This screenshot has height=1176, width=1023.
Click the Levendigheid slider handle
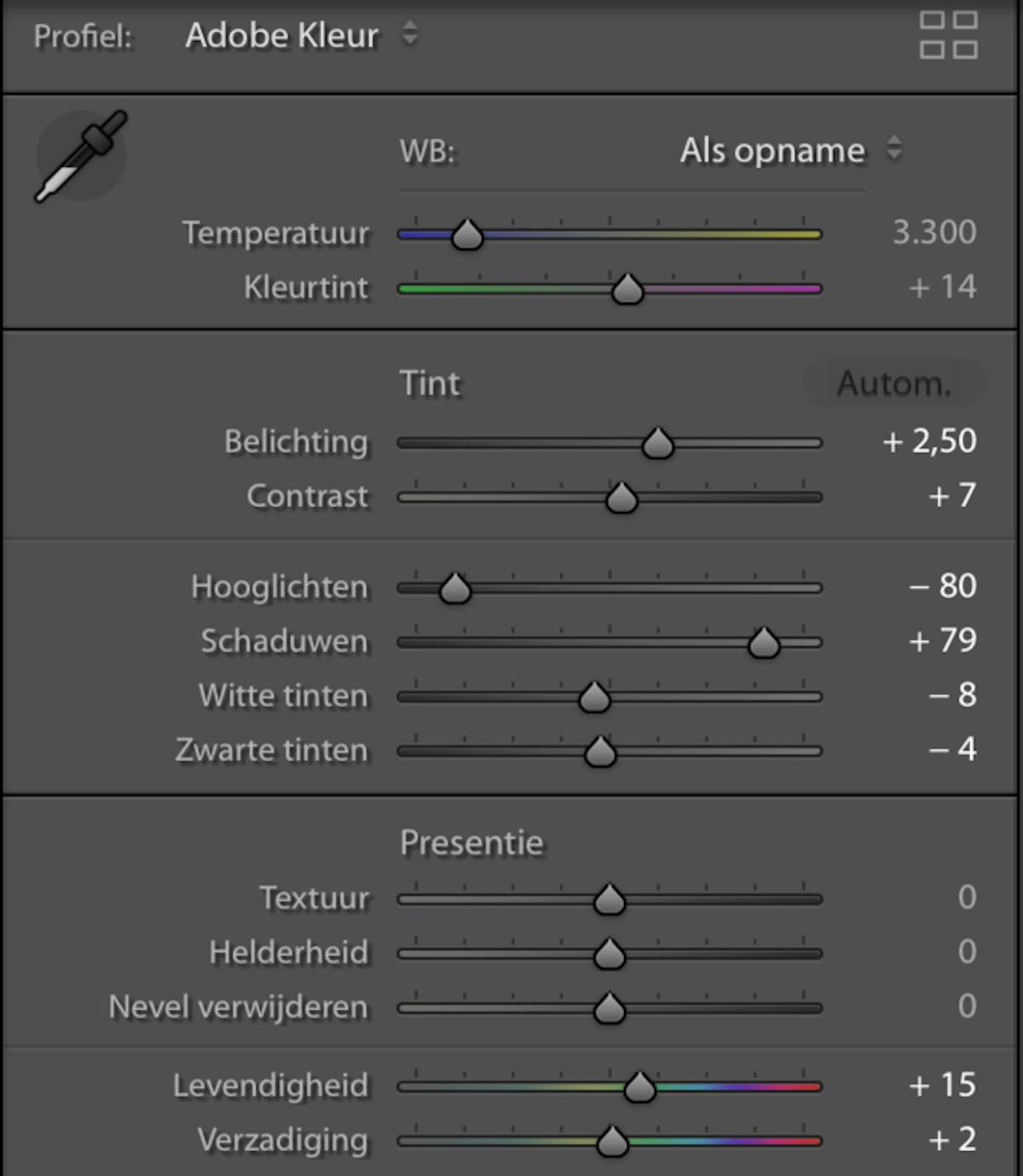(x=639, y=1087)
